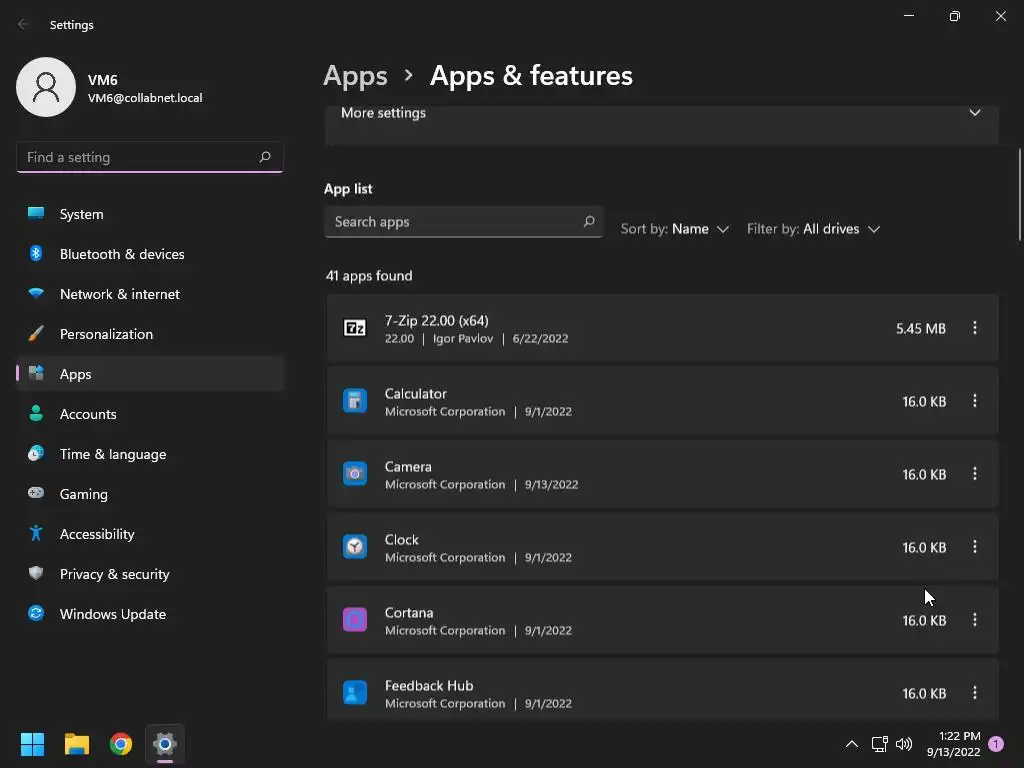The height and width of the screenshot is (768, 1024).
Task: Open Google Chrome from the taskbar
Action: 121,744
